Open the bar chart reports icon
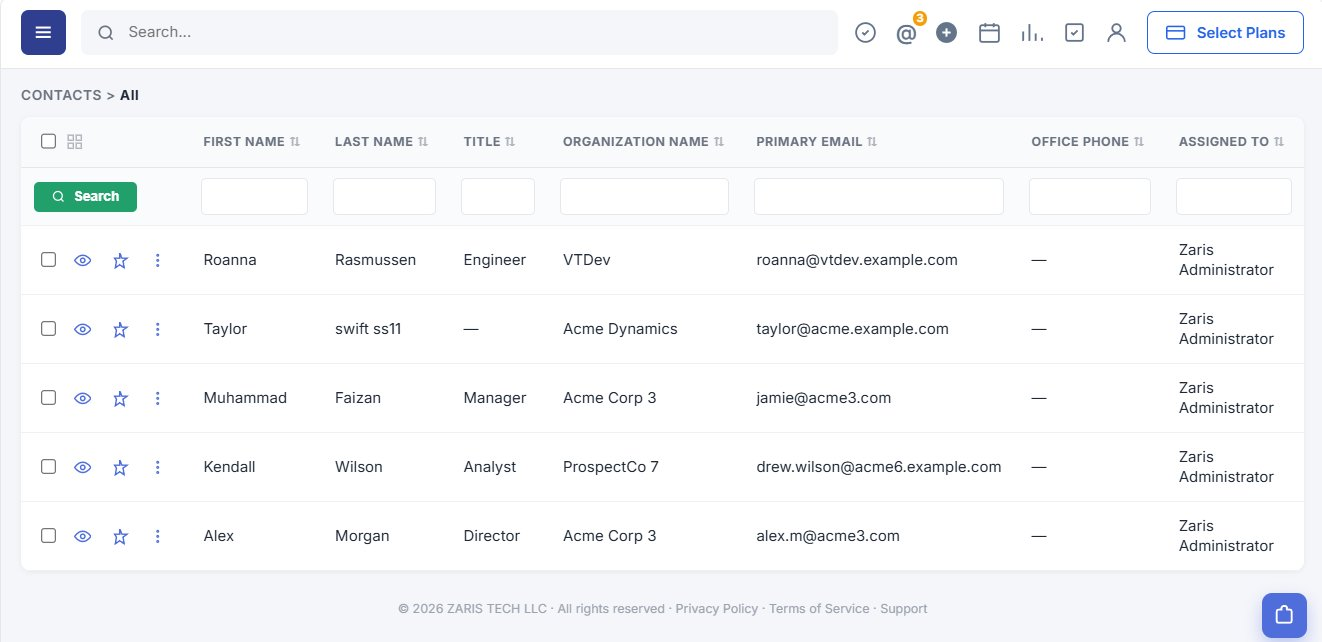Viewport: 1322px width, 642px height. [1032, 33]
